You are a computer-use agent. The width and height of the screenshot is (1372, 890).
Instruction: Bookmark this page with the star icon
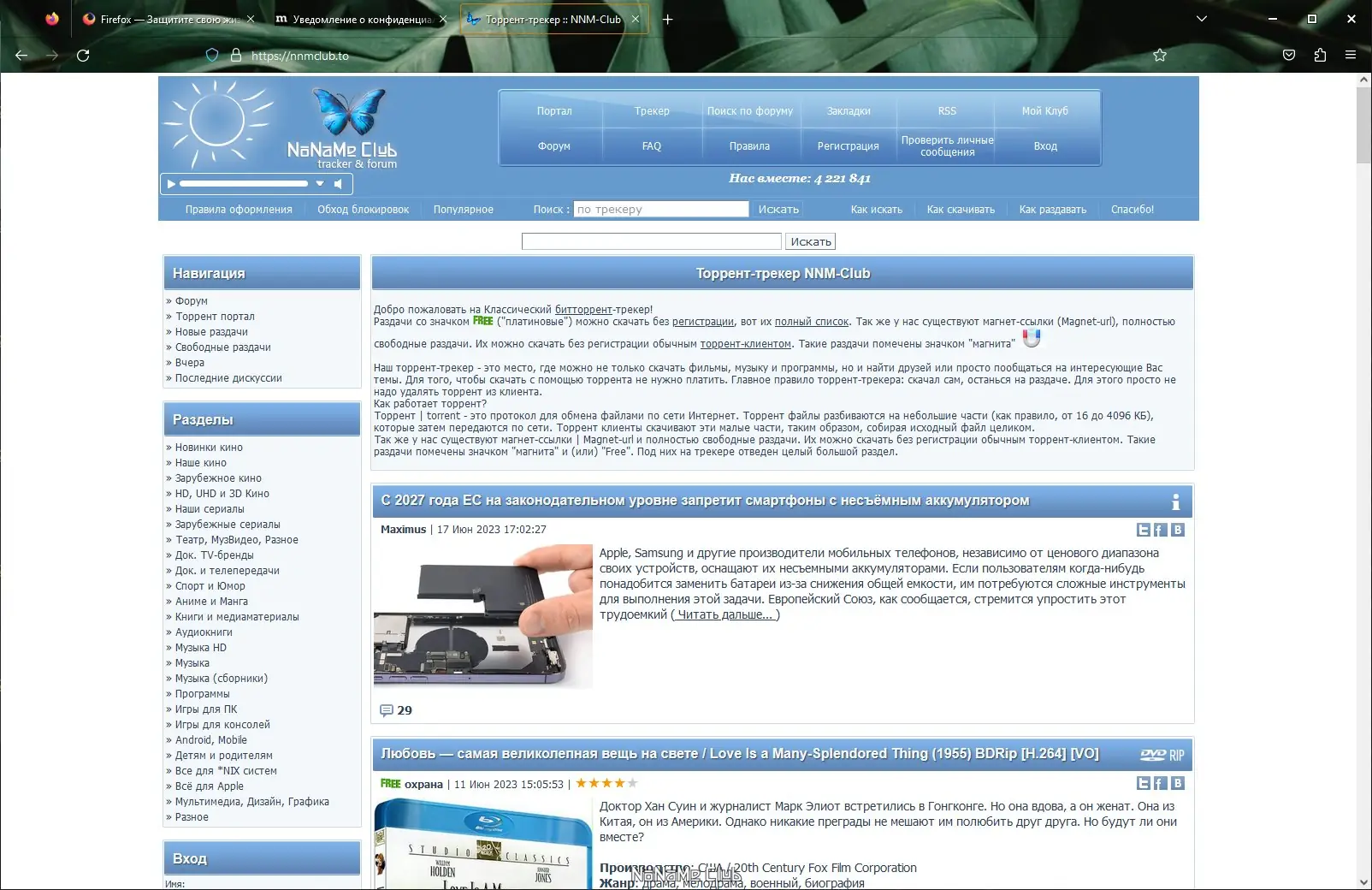pyautogui.click(x=1160, y=56)
